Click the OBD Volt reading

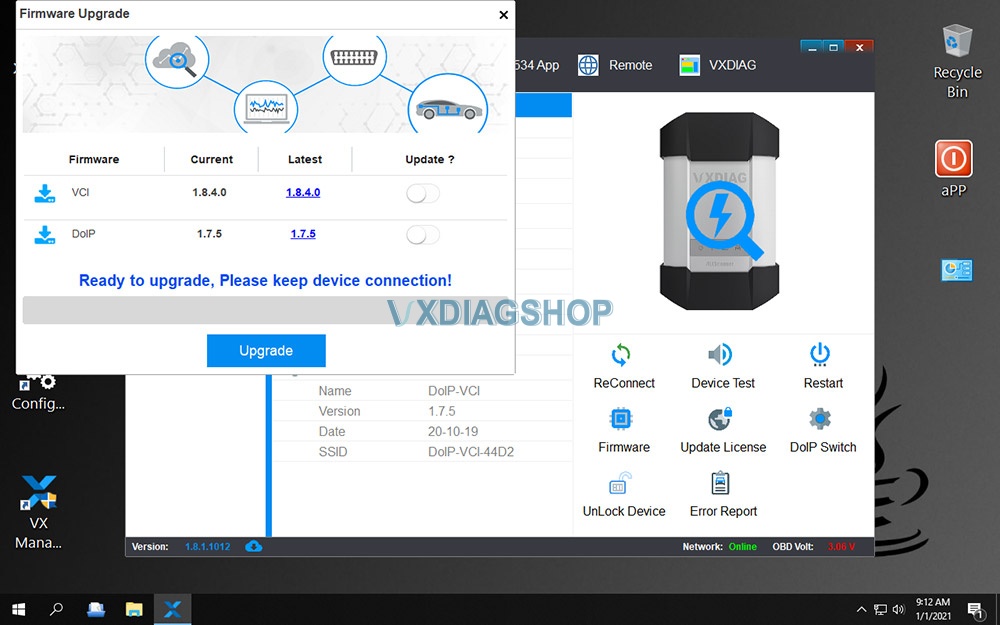(841, 547)
